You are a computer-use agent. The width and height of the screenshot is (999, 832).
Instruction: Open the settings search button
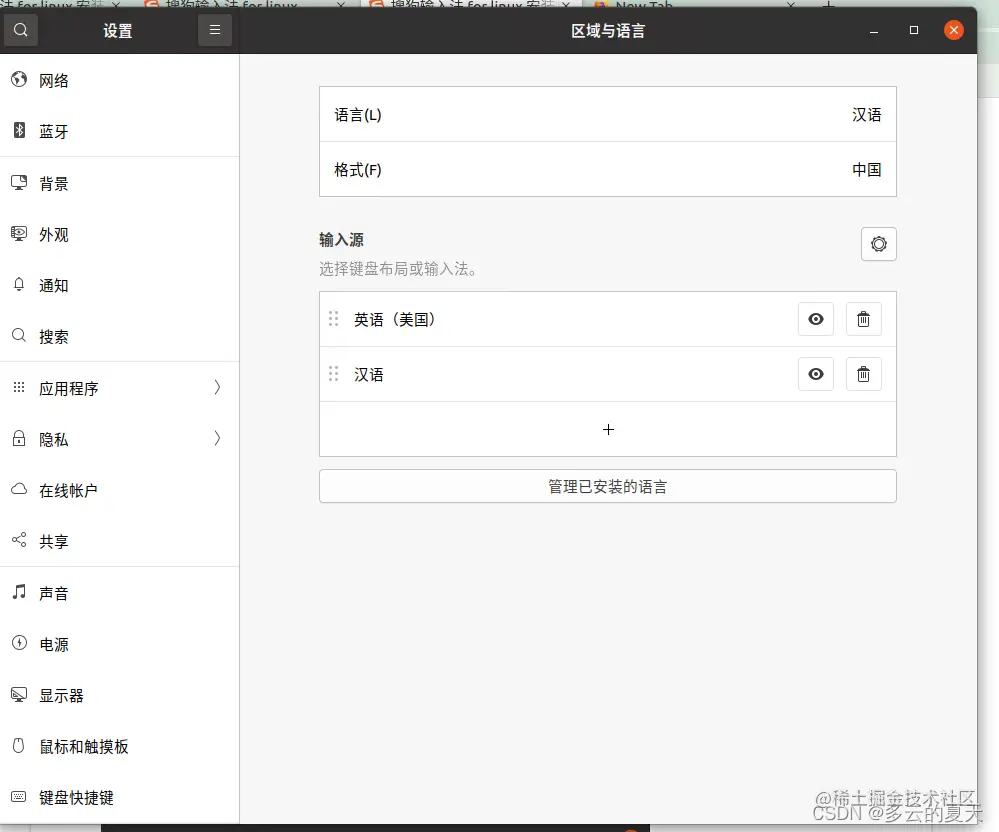click(x=20, y=31)
